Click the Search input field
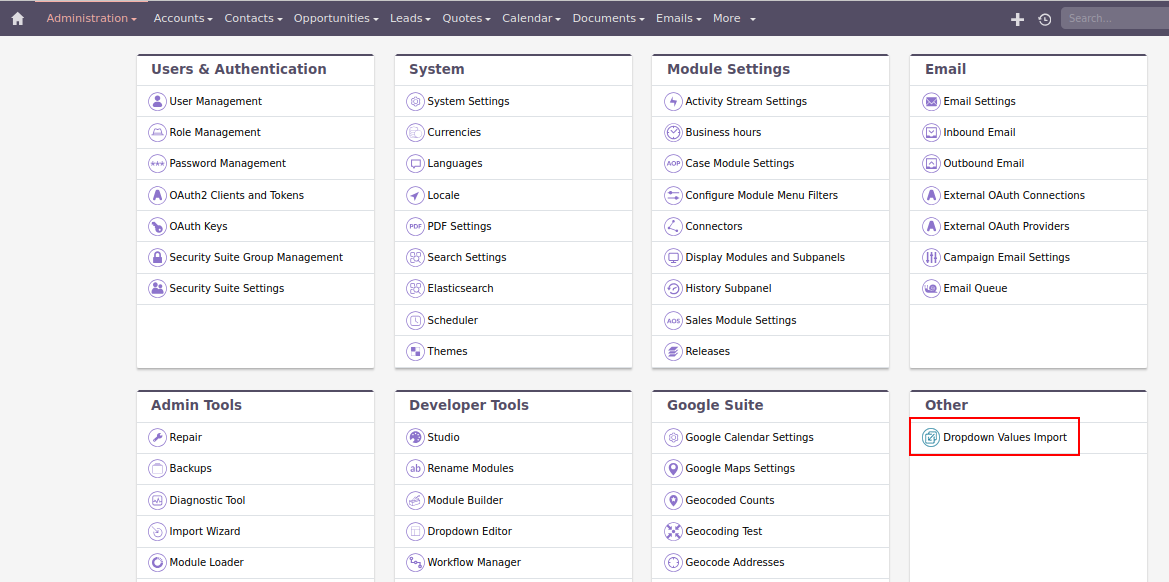 (x=1113, y=18)
